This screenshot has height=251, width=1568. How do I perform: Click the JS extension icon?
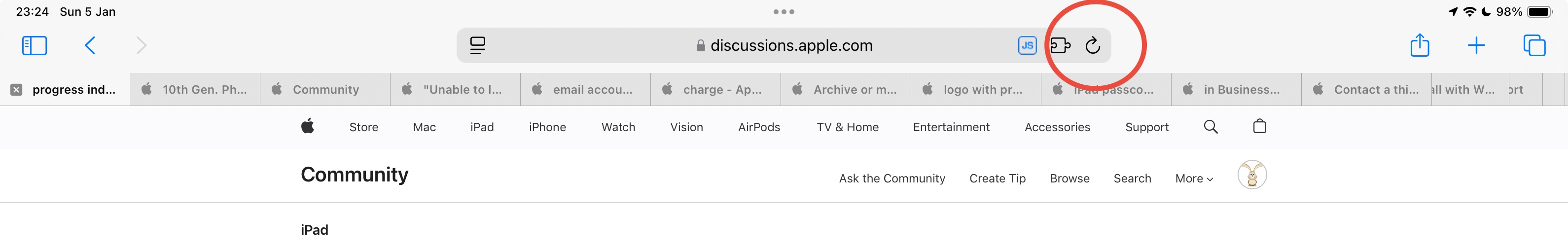(1027, 46)
